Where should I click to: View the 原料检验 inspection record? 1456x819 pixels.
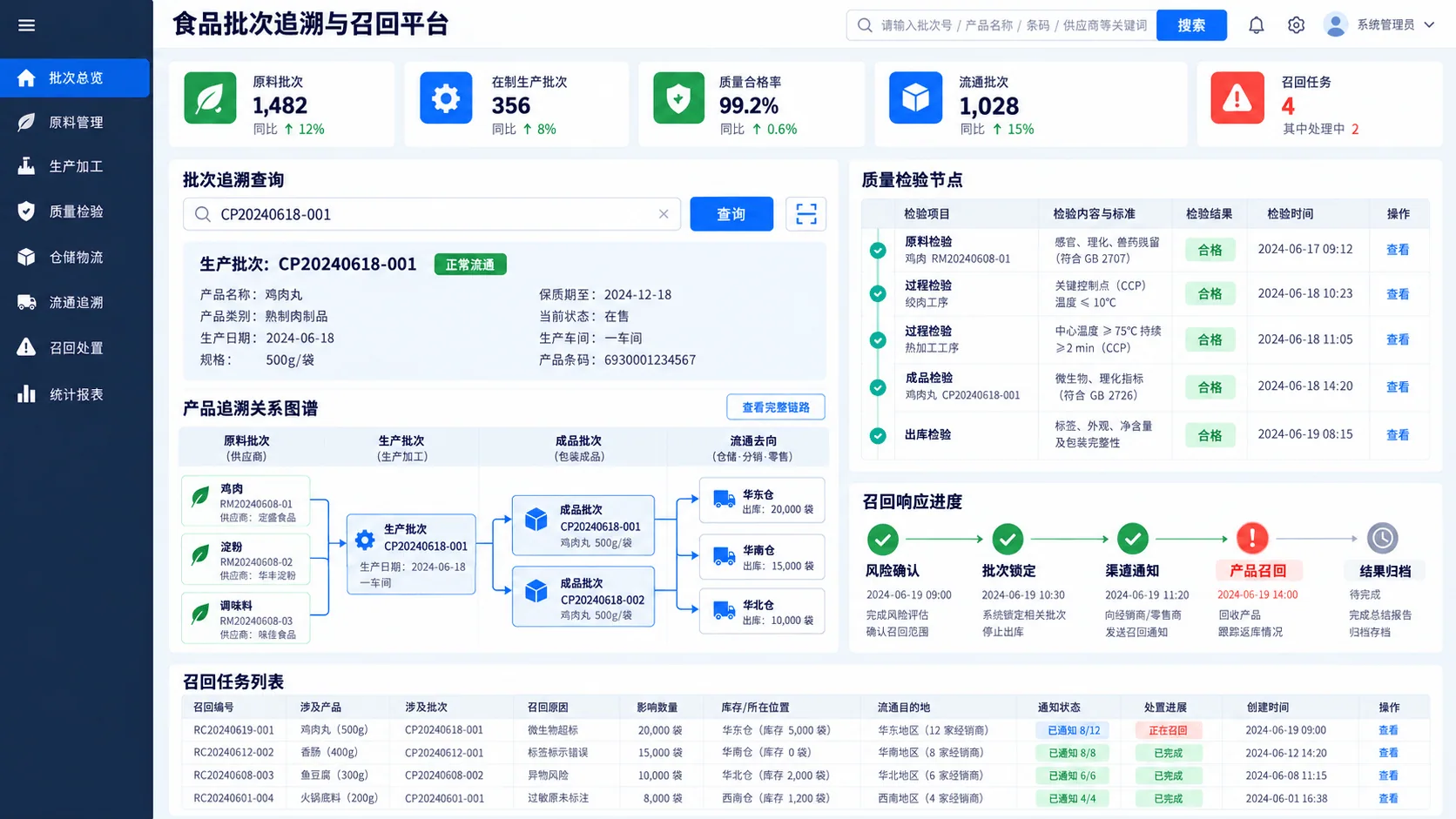1398,250
